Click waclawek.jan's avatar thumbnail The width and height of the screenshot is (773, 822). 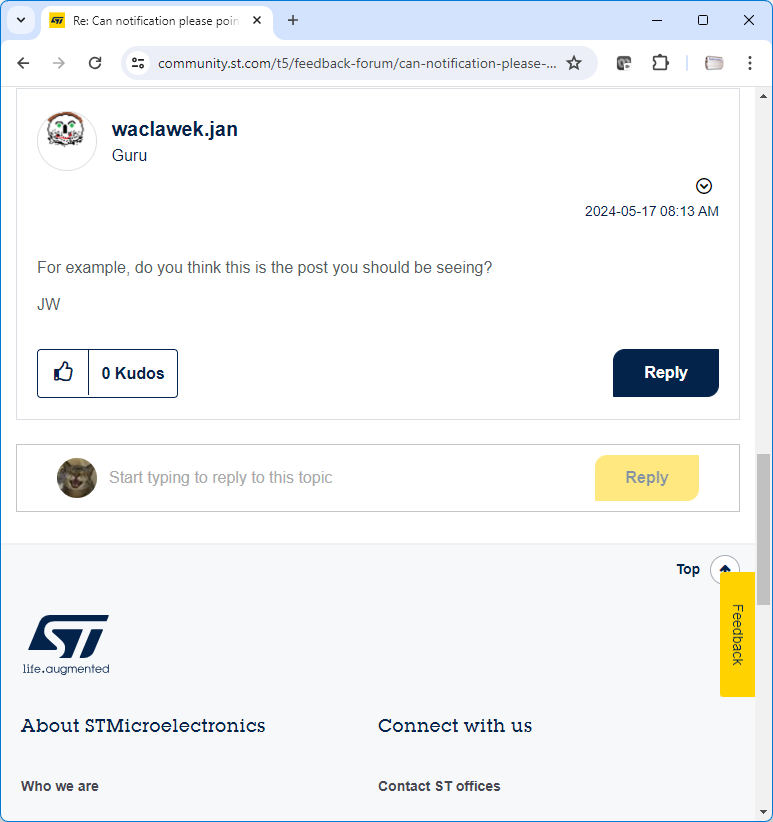pos(67,140)
